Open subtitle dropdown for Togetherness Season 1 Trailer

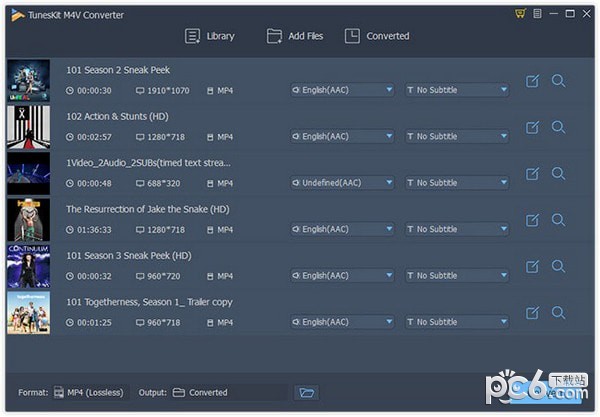pos(457,322)
